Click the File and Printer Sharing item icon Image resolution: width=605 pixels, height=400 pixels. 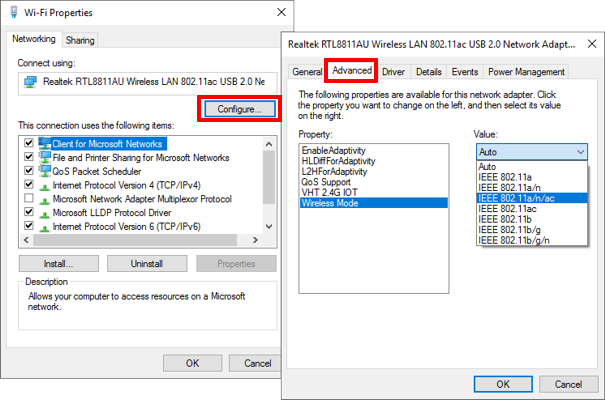click(x=45, y=157)
